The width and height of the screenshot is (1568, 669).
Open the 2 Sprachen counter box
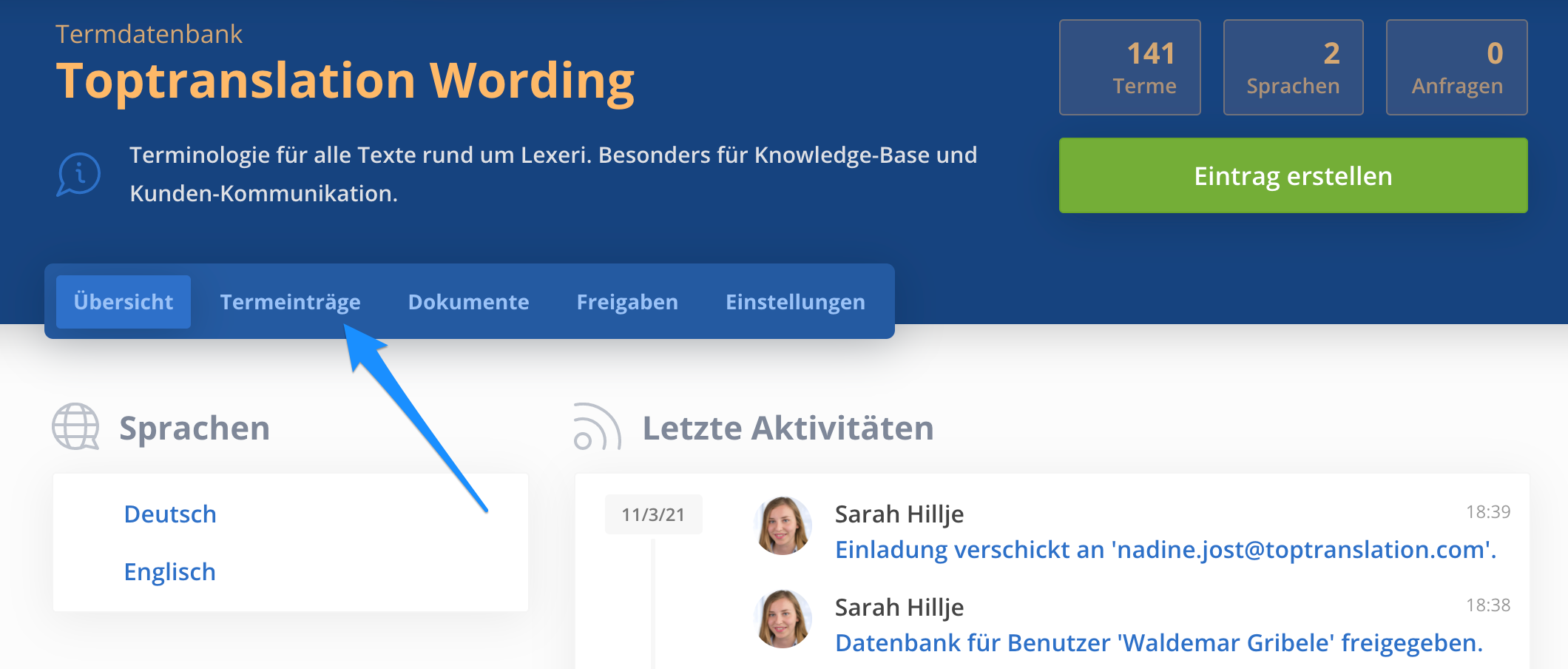1294,67
